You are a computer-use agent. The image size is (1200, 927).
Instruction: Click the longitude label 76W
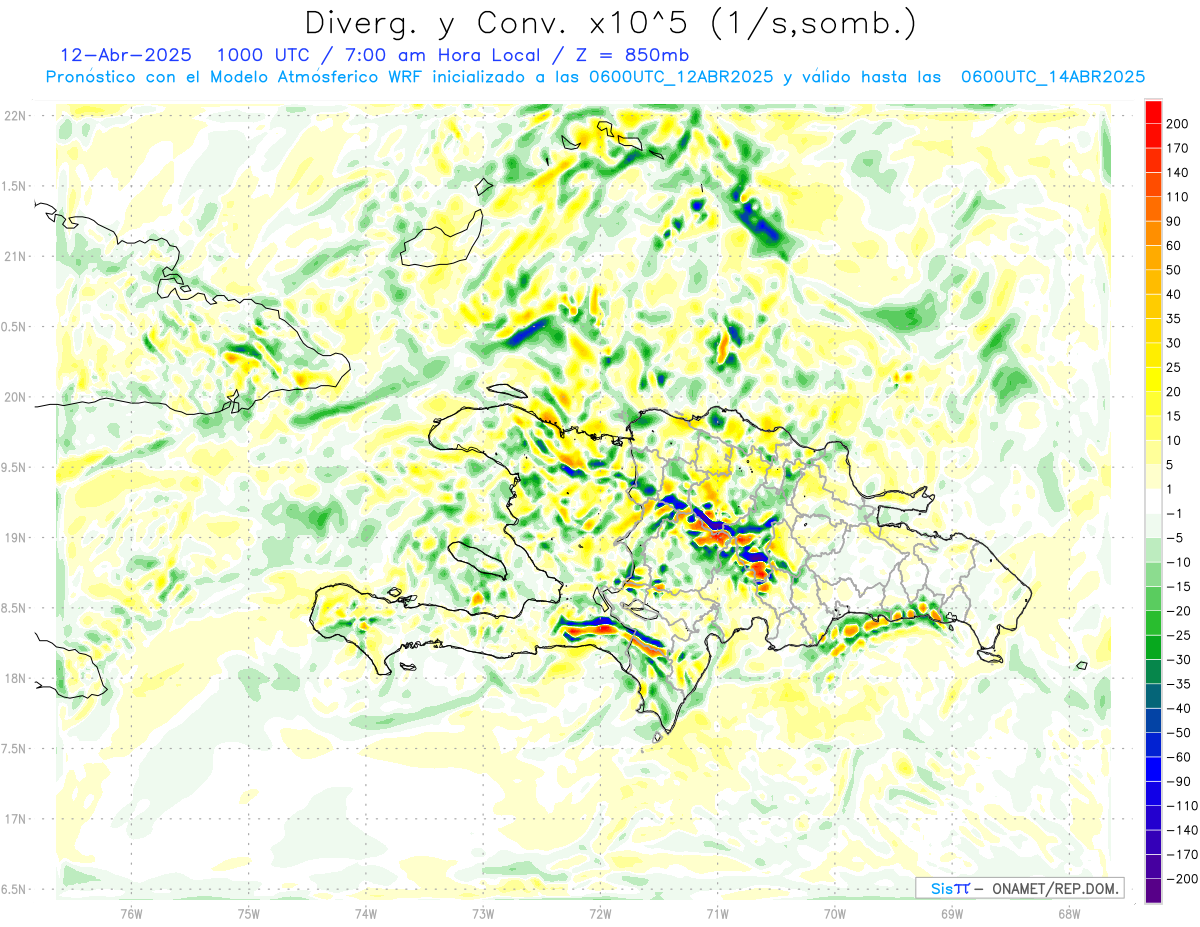(x=131, y=913)
